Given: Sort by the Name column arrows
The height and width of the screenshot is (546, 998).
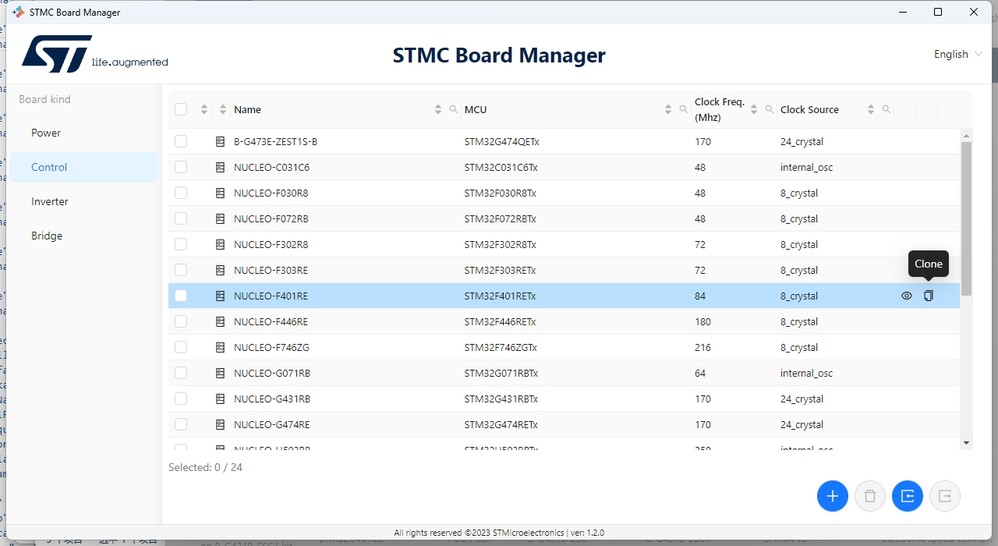Looking at the screenshot, I should tap(438, 109).
